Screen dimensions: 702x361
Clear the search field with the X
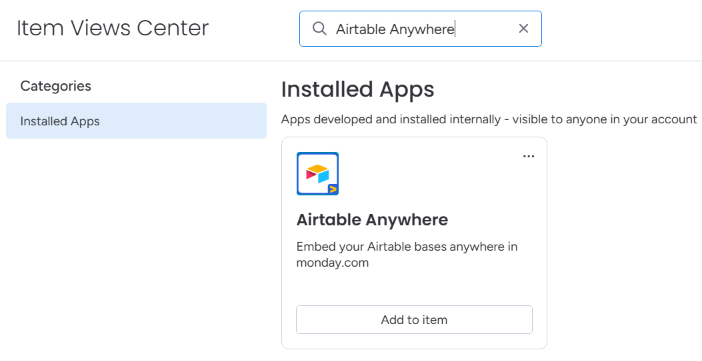(x=523, y=29)
